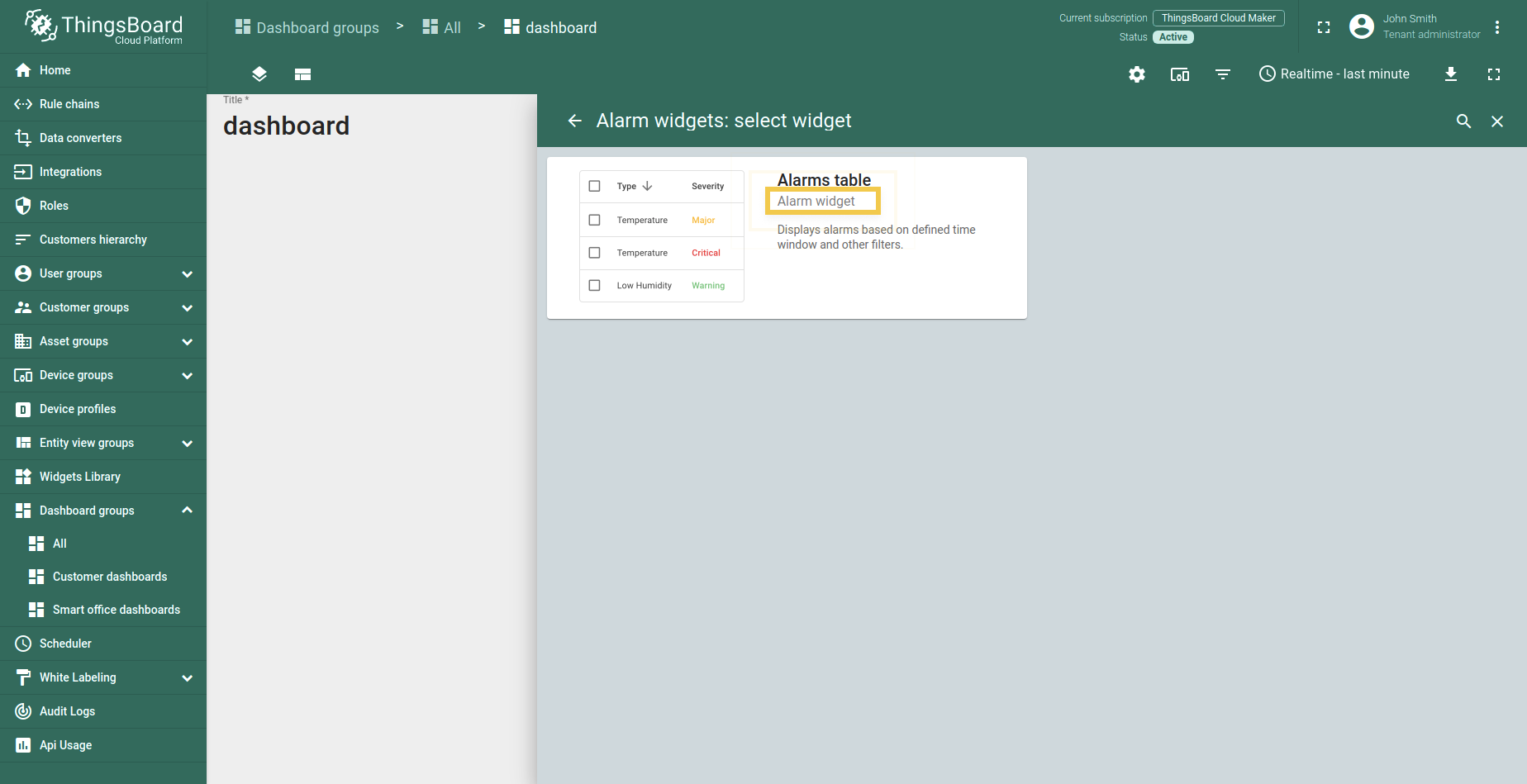This screenshot has width=1527, height=784.
Task: Toggle browser fullscreen icon in header
Action: [1324, 27]
